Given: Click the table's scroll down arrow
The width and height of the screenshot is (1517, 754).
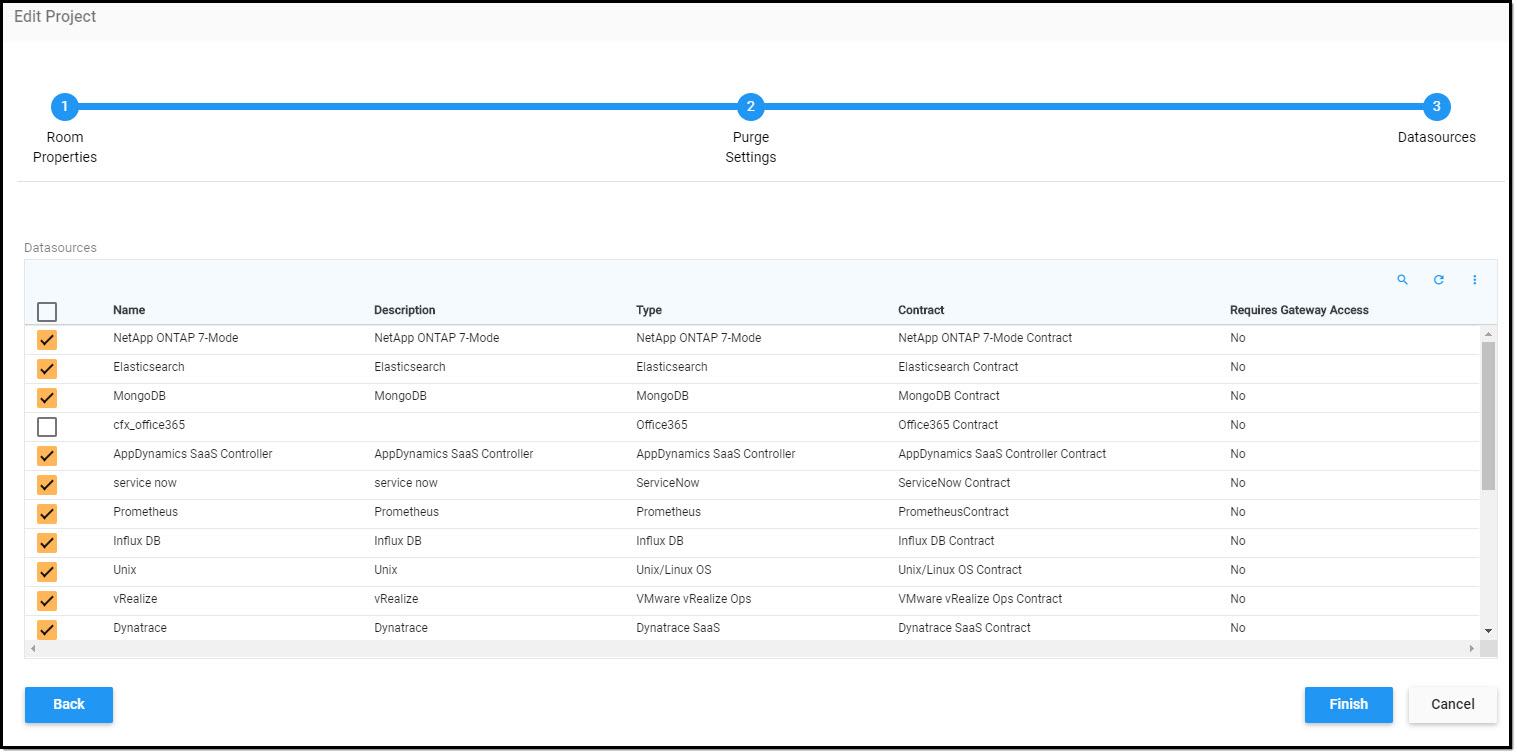Looking at the screenshot, I should click(1488, 631).
